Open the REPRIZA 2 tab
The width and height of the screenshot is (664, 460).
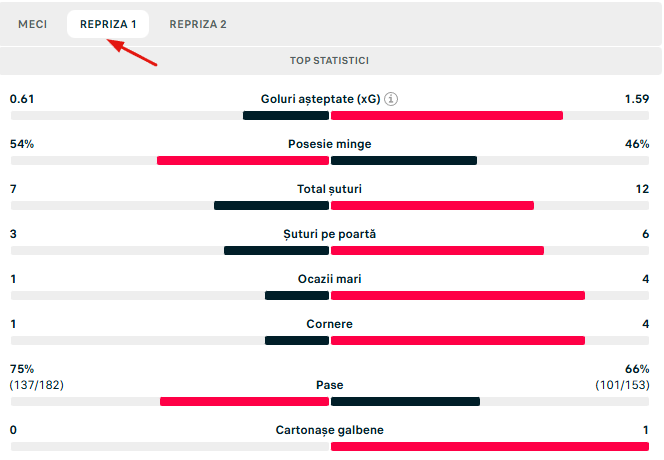point(198,24)
